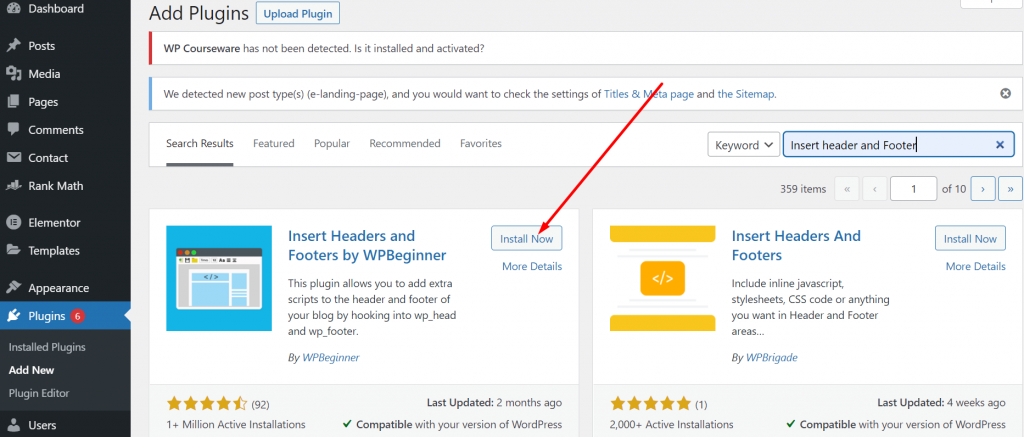Click the '359 items' count text
Screen dimensions: 1024x437
803,189
